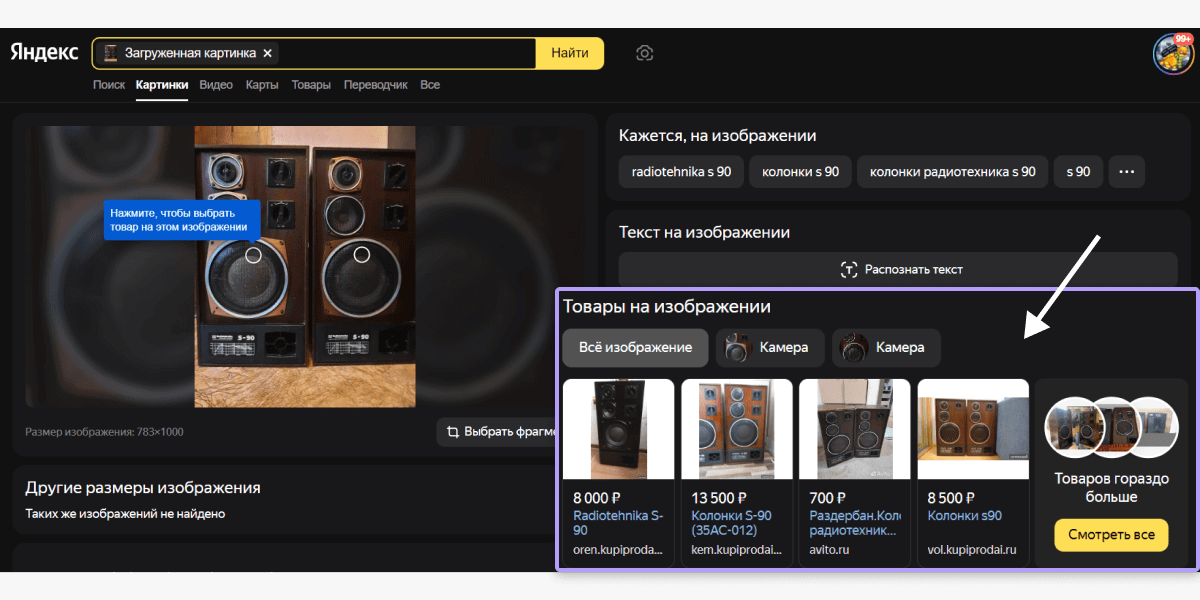Open camera image search icon
Viewport: 1200px width, 600px height.
point(645,53)
